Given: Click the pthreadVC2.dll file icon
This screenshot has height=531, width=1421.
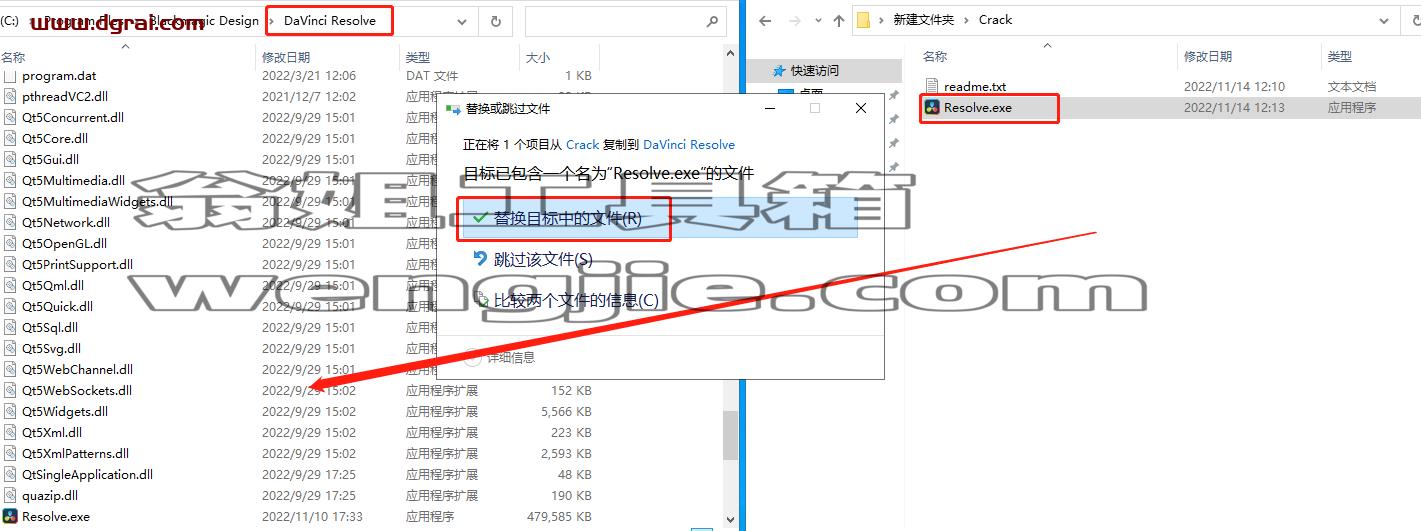Looking at the screenshot, I should click(x=10, y=97).
